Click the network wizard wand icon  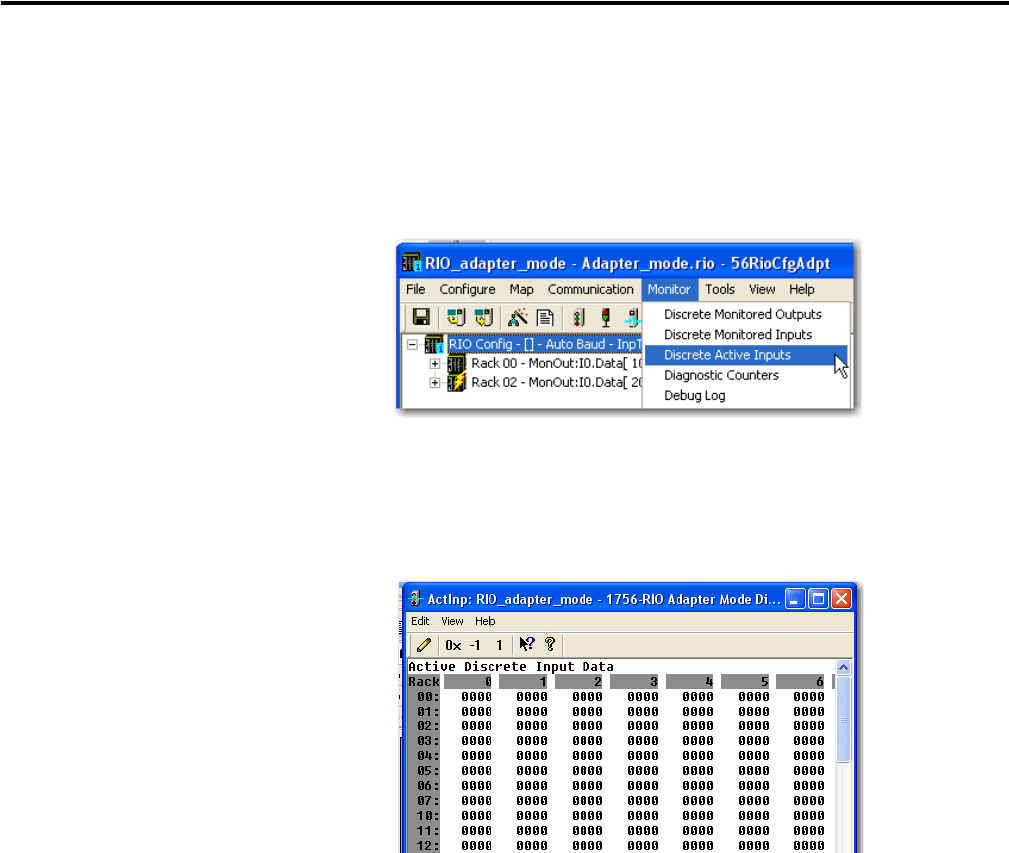coord(517,317)
